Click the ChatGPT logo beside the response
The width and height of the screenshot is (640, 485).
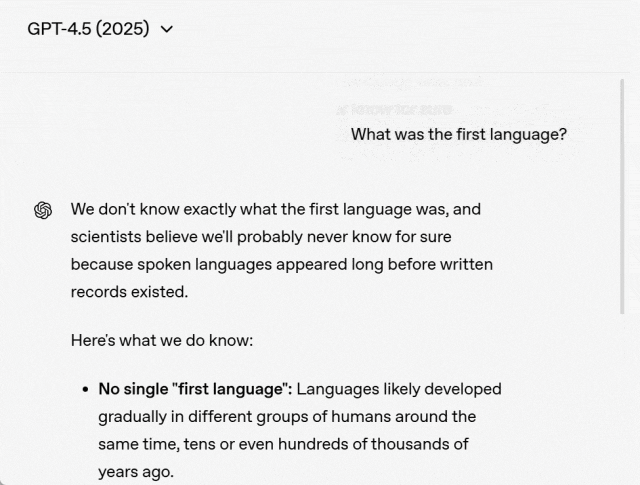tap(43, 210)
